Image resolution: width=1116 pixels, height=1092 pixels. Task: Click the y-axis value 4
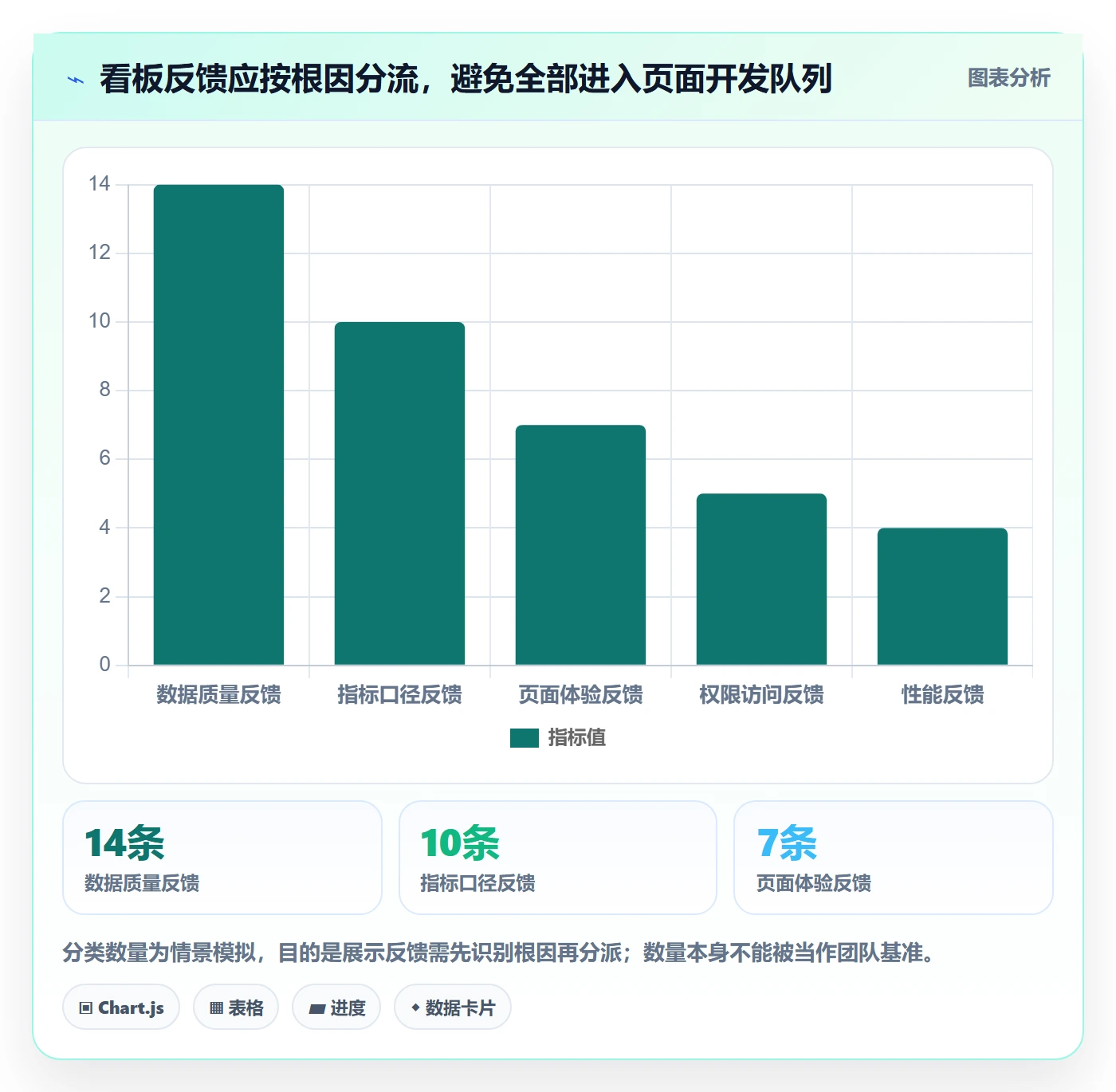pos(104,527)
